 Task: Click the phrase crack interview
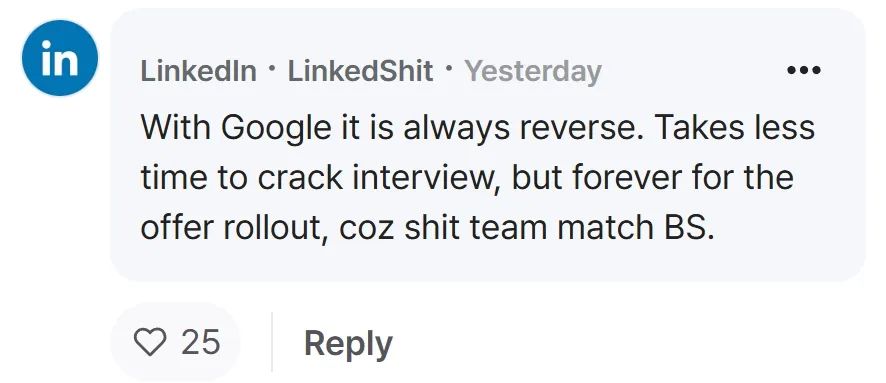coord(379,178)
